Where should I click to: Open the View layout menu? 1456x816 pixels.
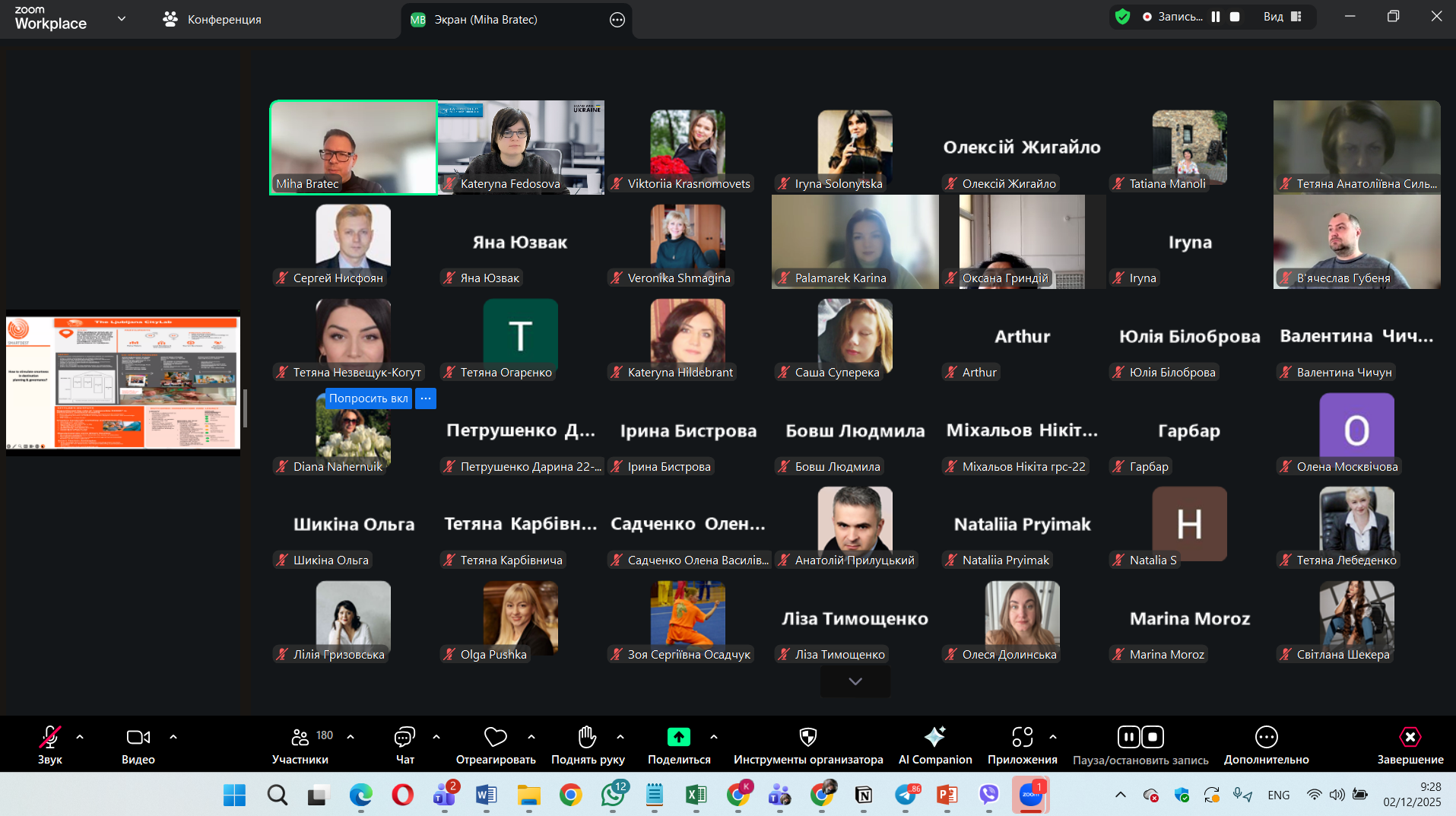[x=1283, y=17]
